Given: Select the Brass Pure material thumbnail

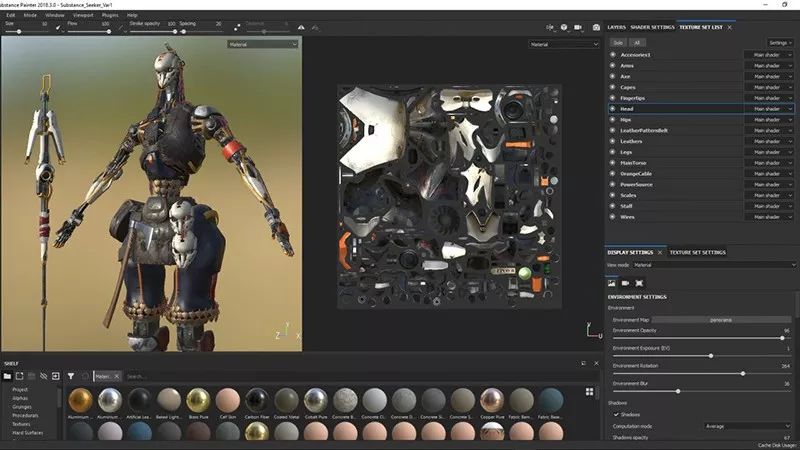Looking at the screenshot, I should tap(199, 400).
